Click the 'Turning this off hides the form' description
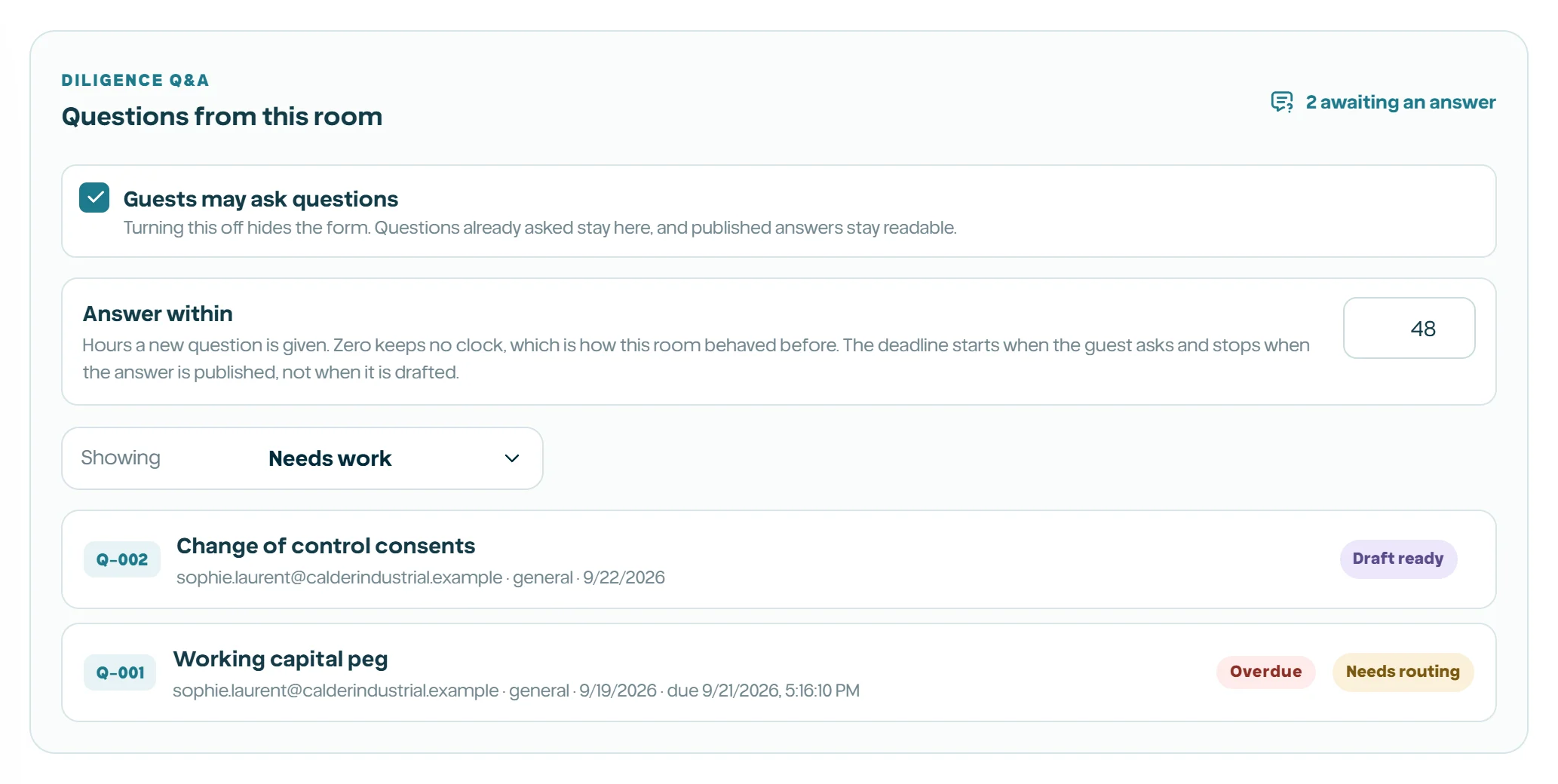1558x784 pixels. (540, 228)
